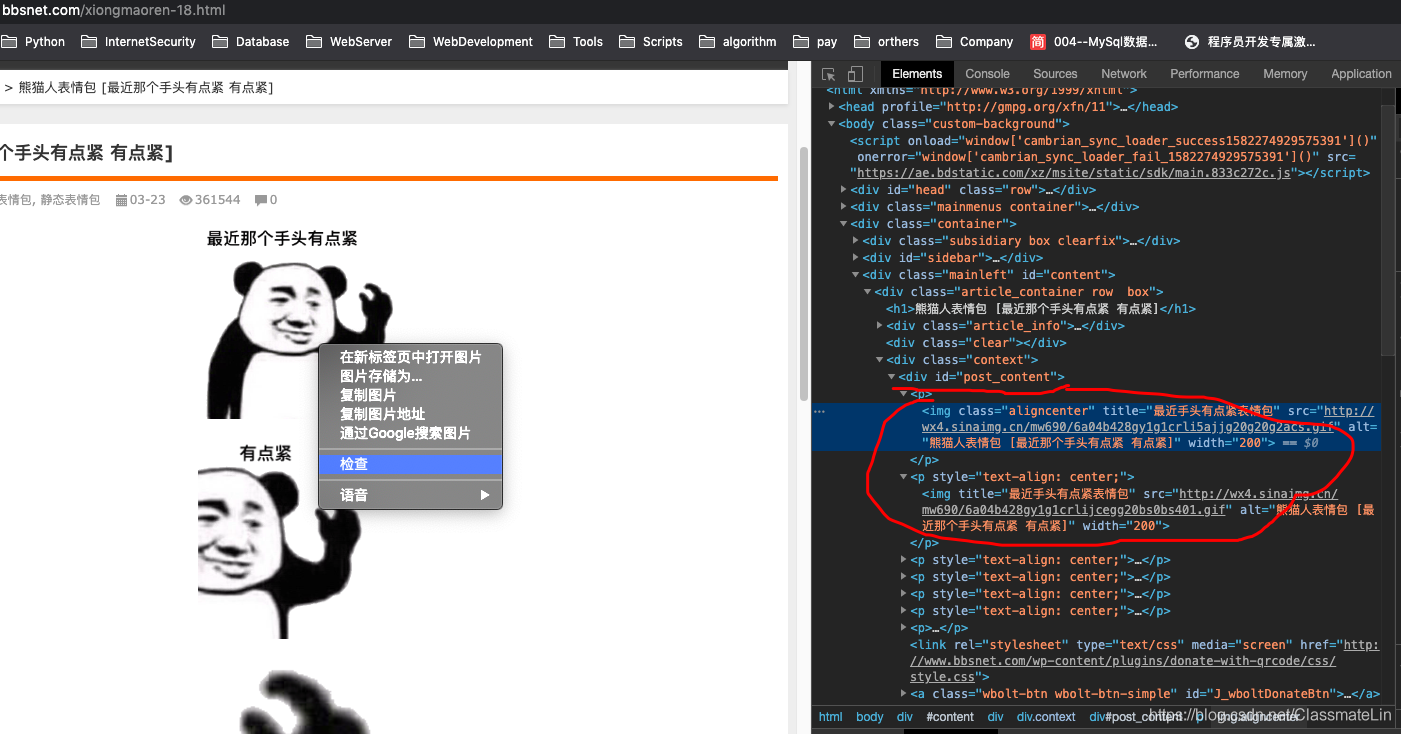Collapse the post_content div node
1401x734 pixels.
(x=892, y=377)
